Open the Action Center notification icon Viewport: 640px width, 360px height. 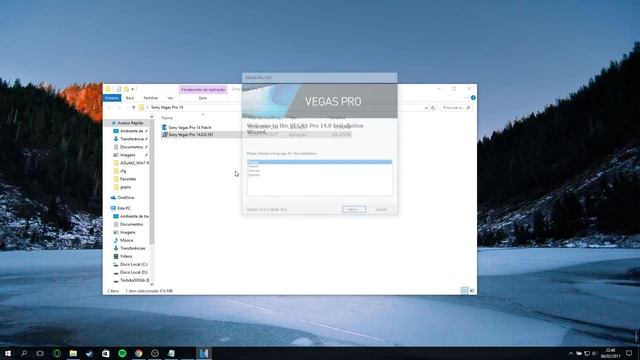pyautogui.click(x=629, y=353)
